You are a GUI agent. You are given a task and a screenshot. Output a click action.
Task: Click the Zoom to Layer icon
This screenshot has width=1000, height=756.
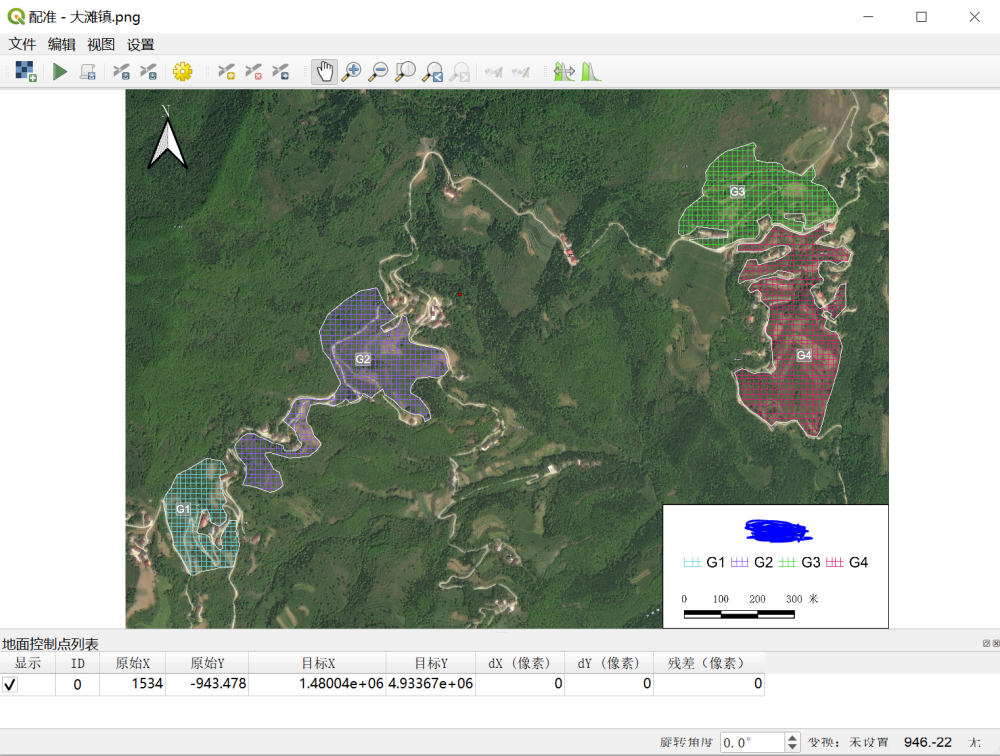406,71
